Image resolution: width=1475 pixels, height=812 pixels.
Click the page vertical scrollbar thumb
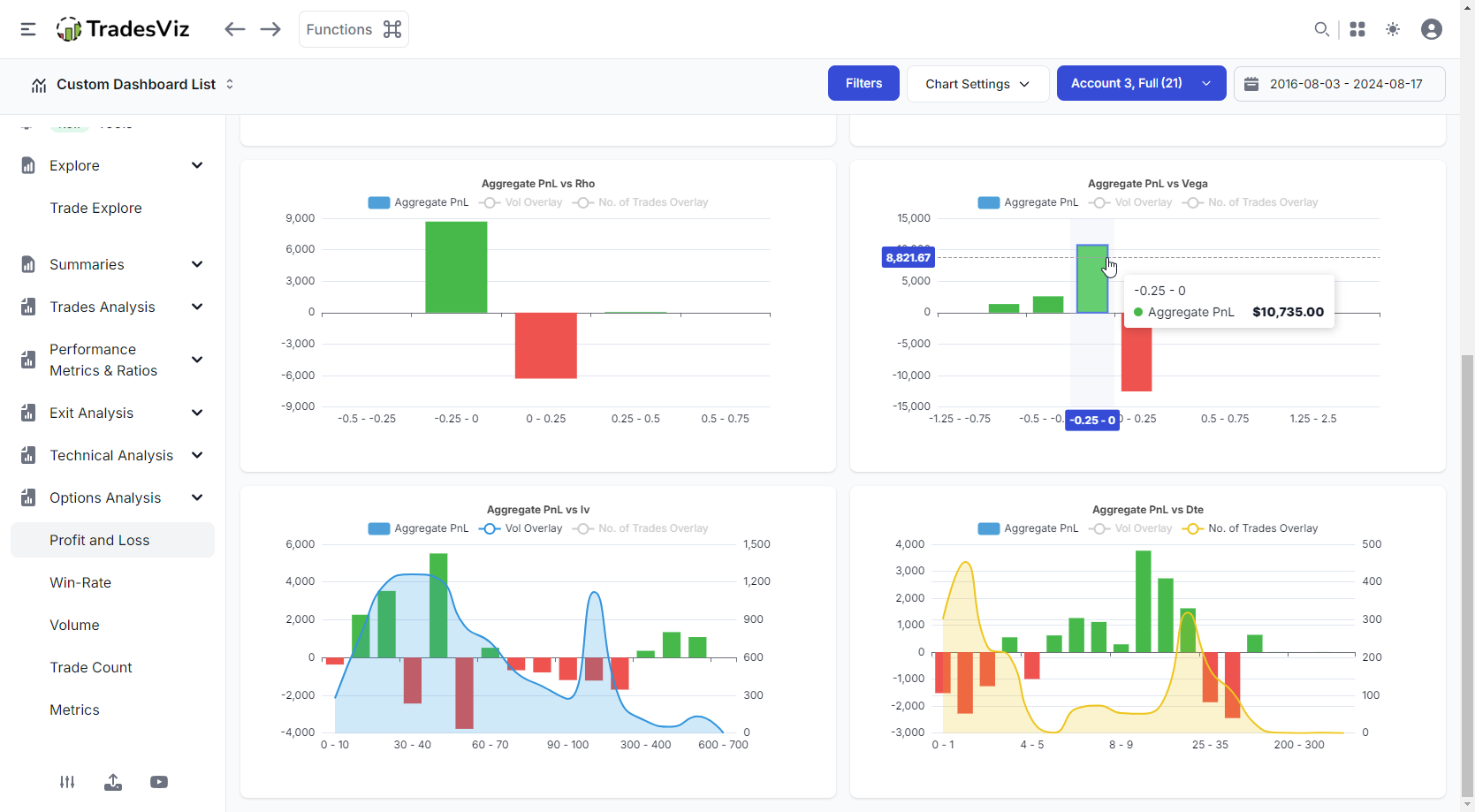point(1467,574)
